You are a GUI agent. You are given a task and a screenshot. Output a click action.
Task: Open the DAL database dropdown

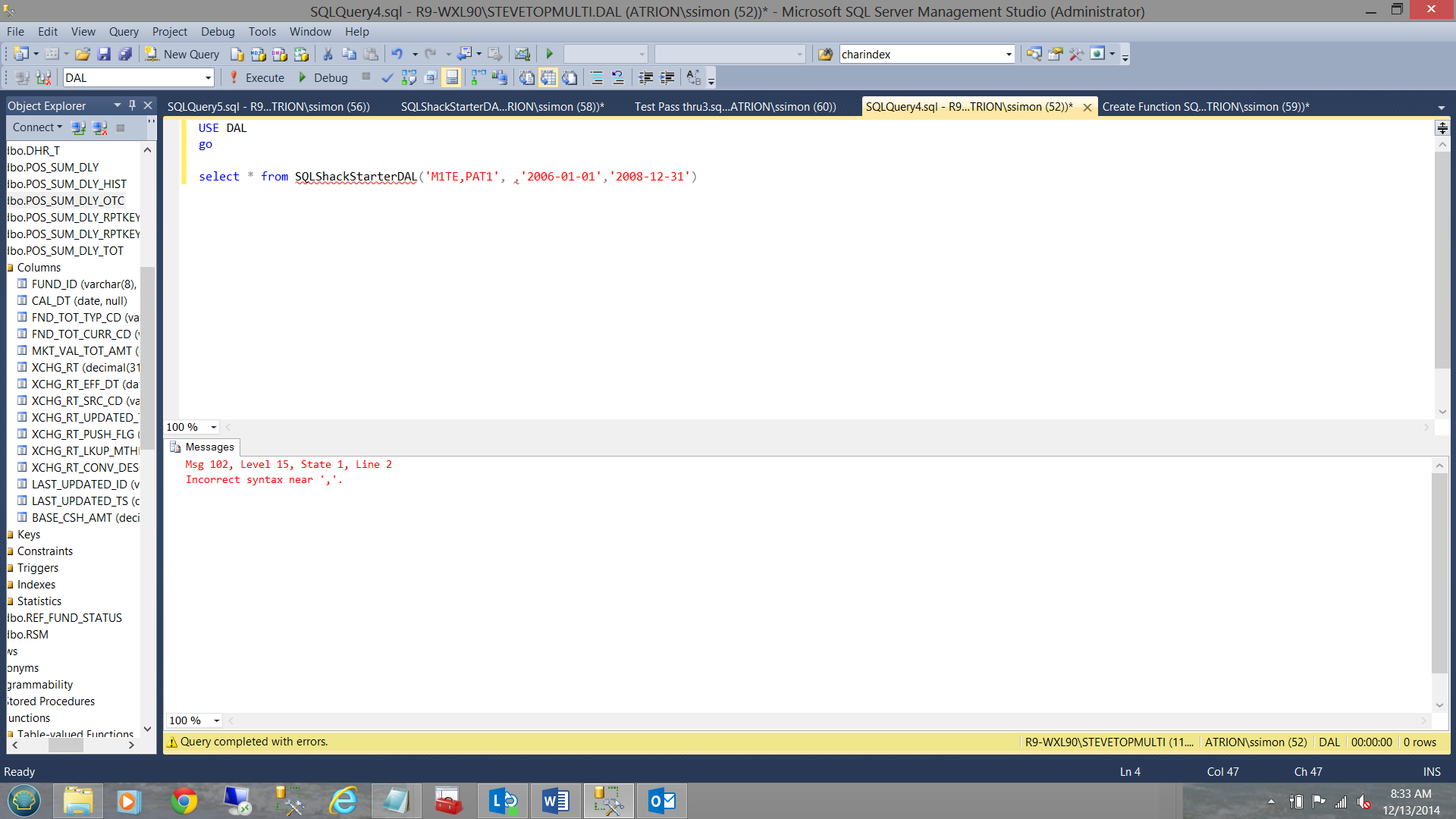(x=208, y=77)
